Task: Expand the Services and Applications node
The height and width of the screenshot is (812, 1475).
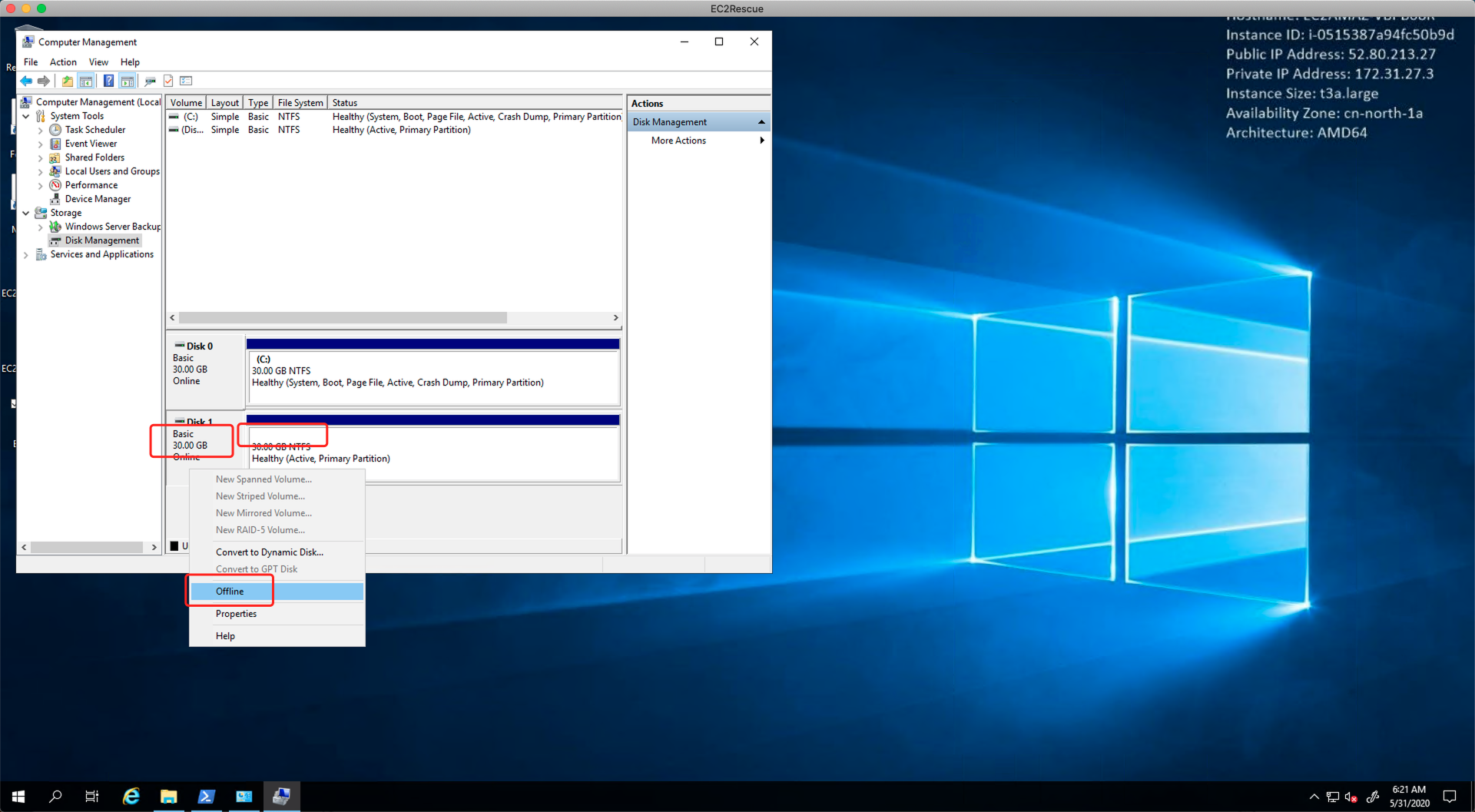Action: (26, 255)
